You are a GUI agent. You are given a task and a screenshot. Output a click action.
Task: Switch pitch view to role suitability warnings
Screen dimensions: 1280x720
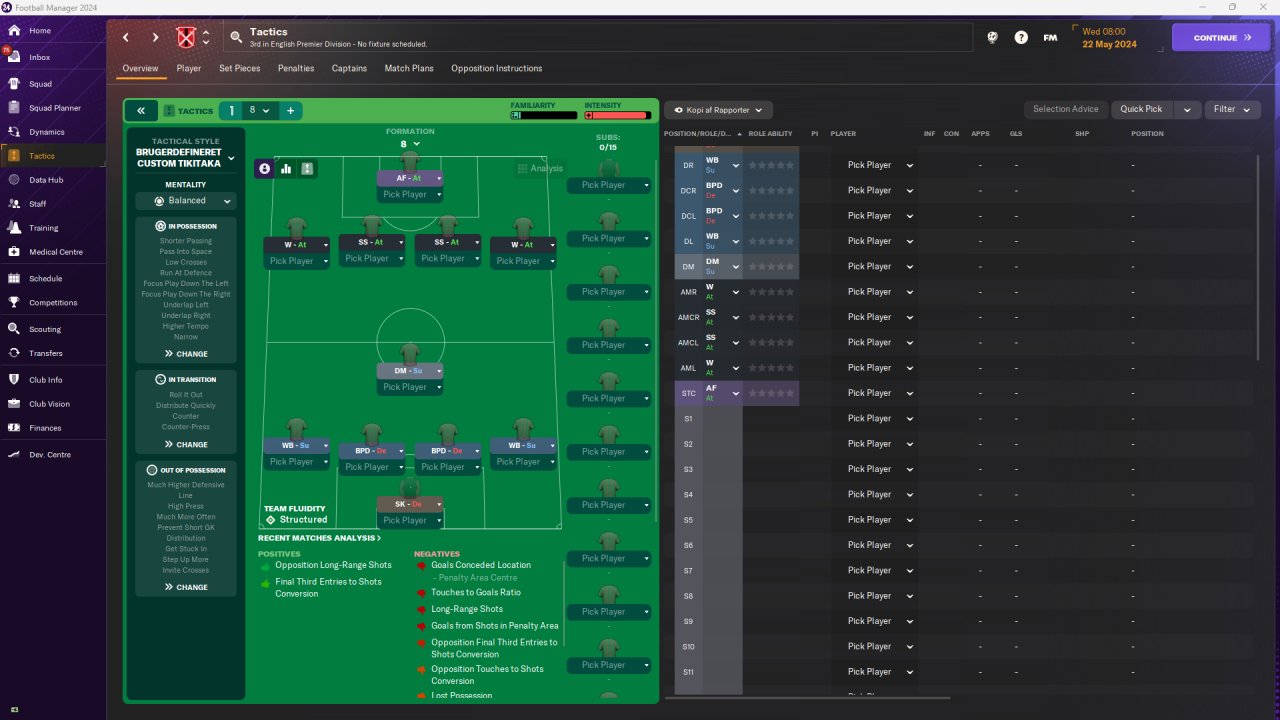[x=307, y=169]
